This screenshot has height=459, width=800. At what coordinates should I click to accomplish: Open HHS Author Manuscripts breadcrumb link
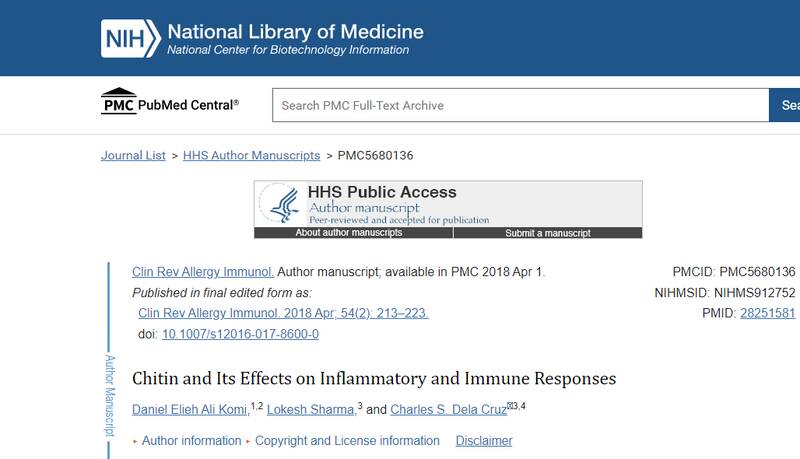pos(251,155)
